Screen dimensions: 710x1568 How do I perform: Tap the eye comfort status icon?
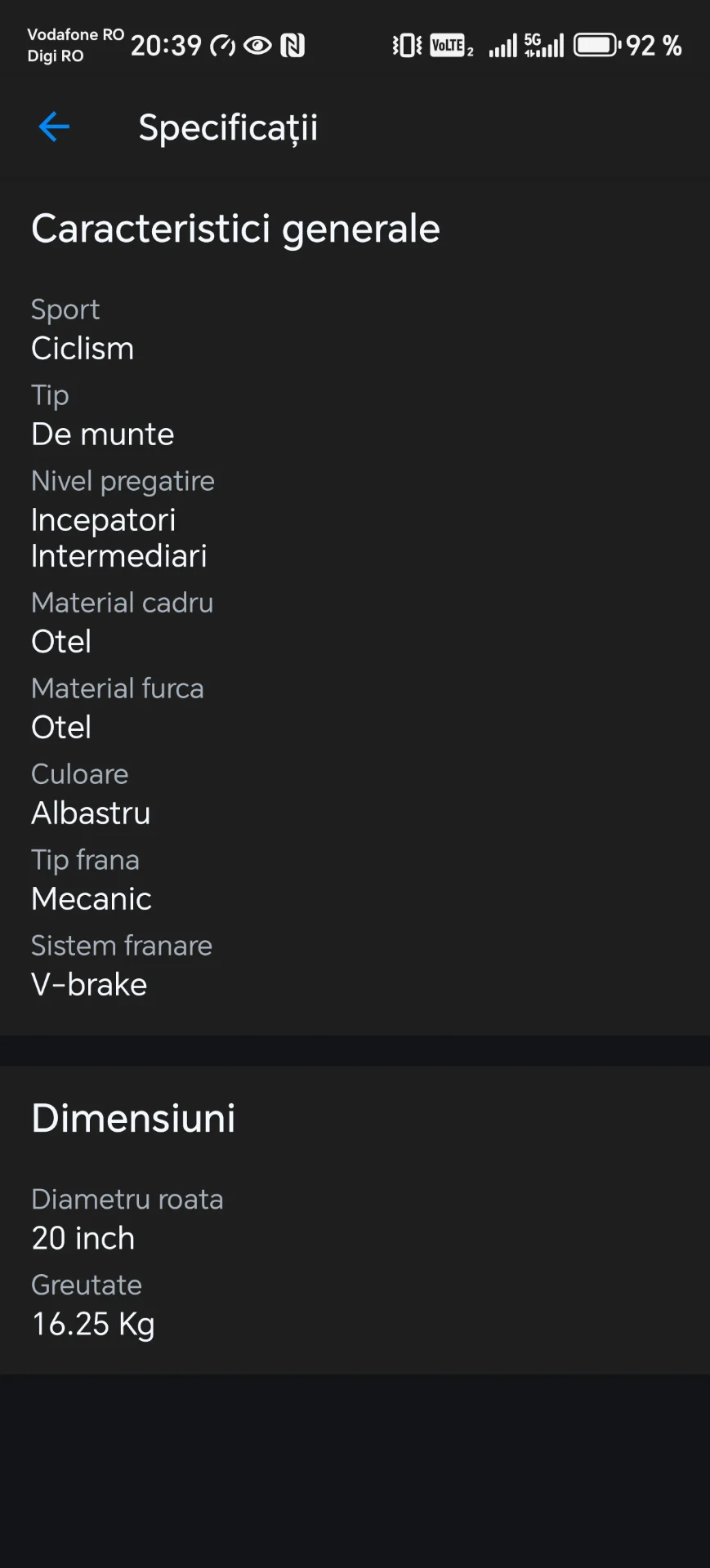pos(257,46)
